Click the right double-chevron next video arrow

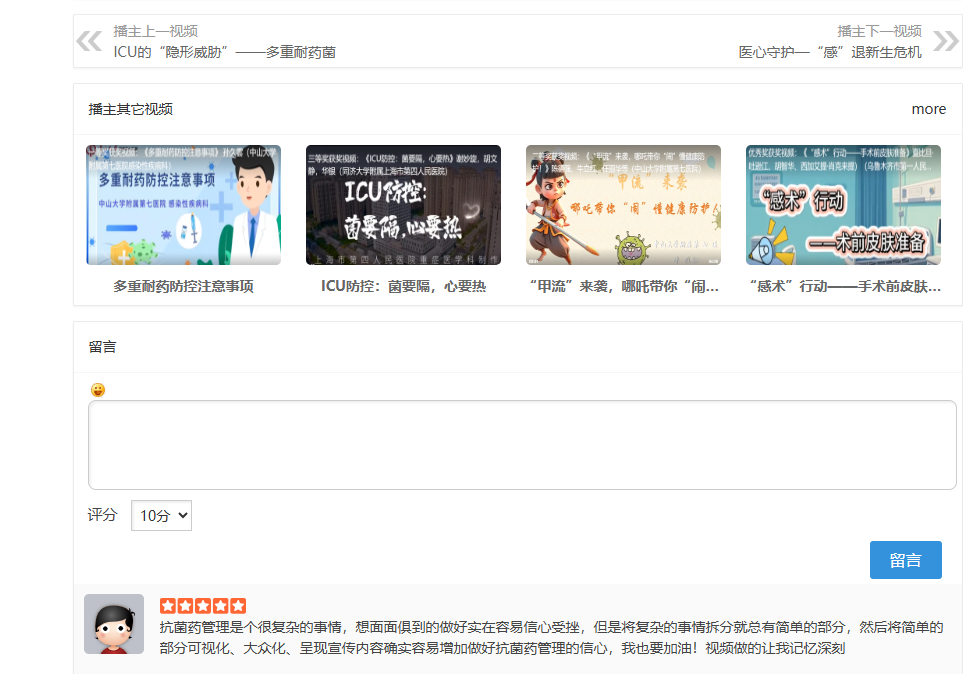click(945, 41)
